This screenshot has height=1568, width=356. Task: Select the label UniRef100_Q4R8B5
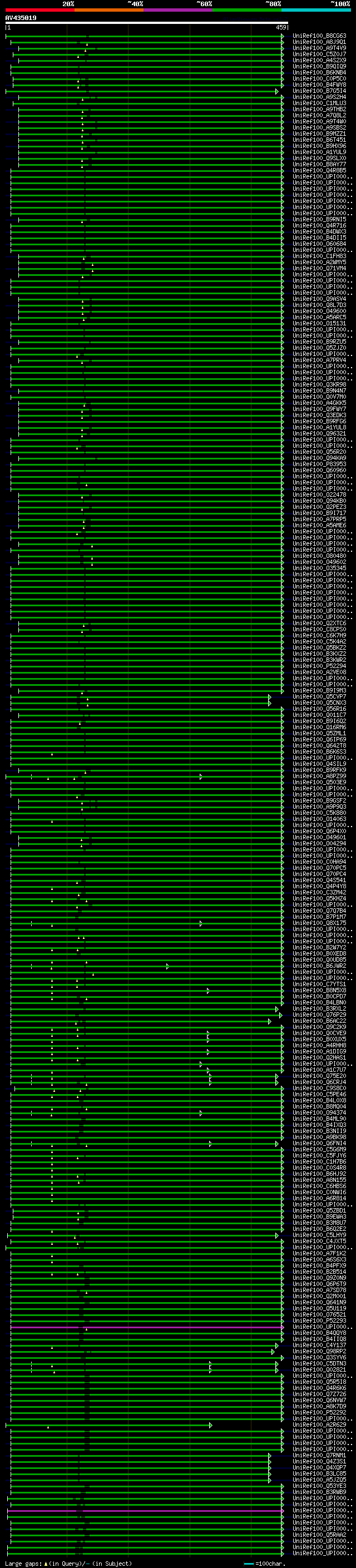coord(319,170)
